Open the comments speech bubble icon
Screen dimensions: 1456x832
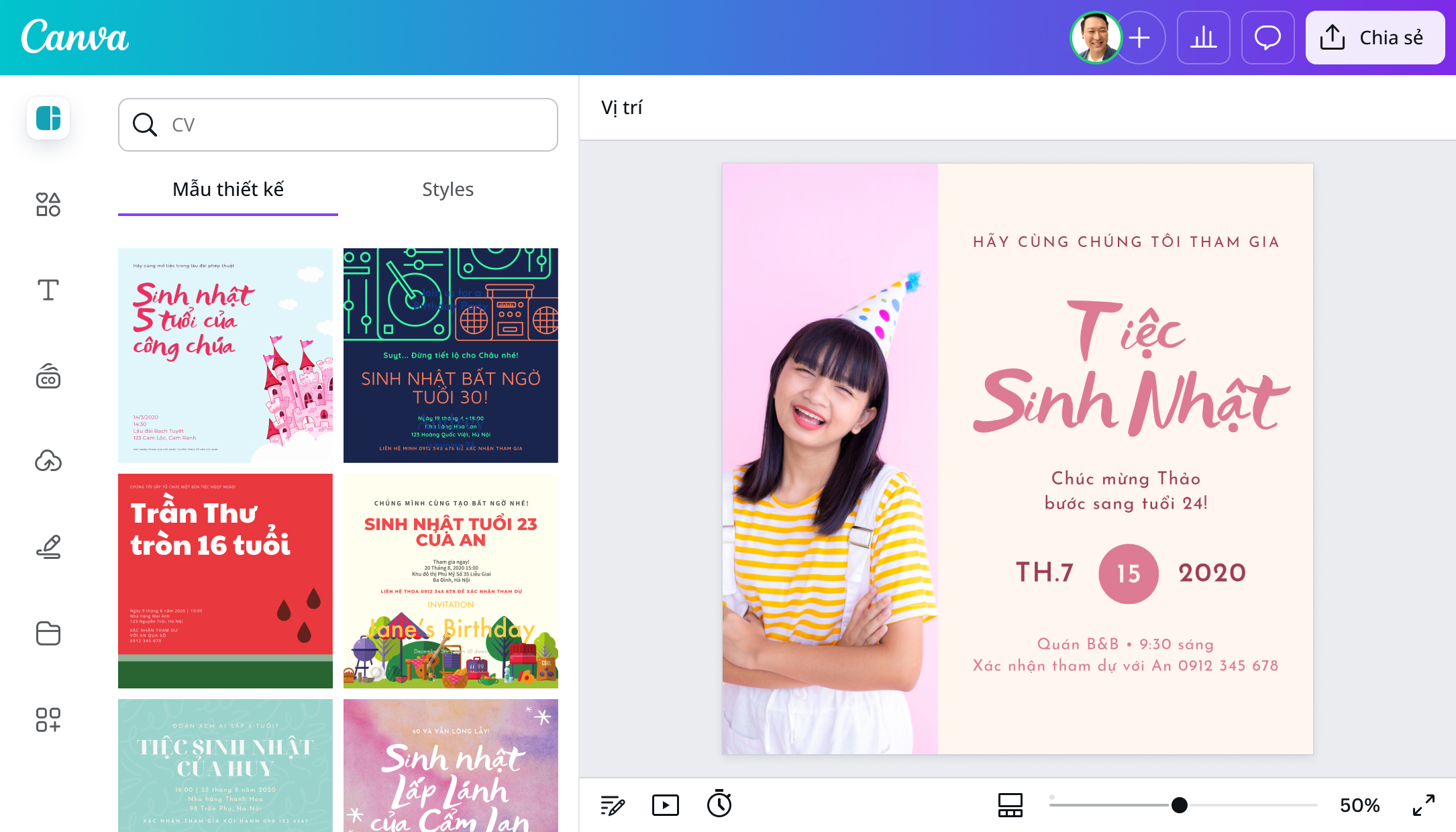pyautogui.click(x=1268, y=38)
